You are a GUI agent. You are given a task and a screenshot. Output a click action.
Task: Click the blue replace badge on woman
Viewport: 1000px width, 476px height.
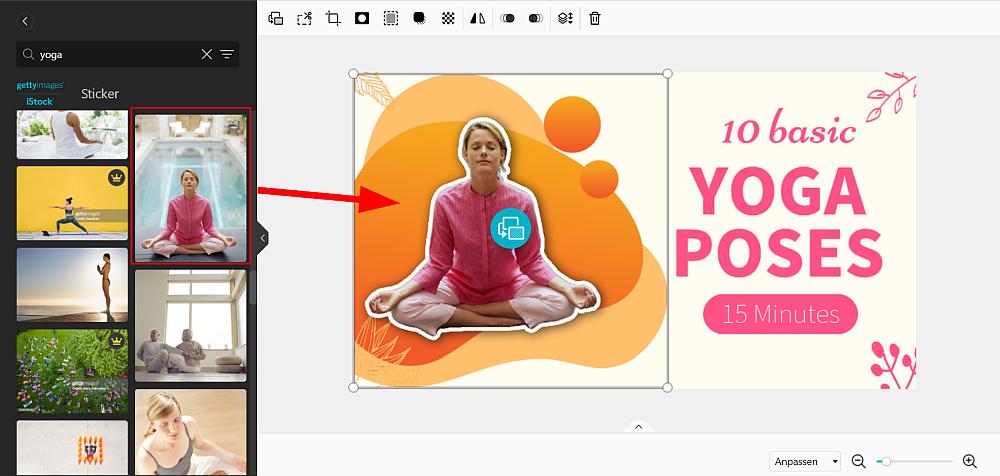point(510,228)
